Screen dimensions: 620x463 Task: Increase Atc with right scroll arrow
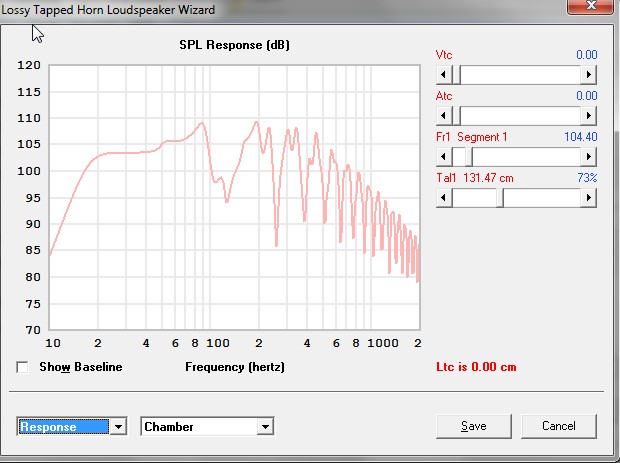click(x=588, y=115)
